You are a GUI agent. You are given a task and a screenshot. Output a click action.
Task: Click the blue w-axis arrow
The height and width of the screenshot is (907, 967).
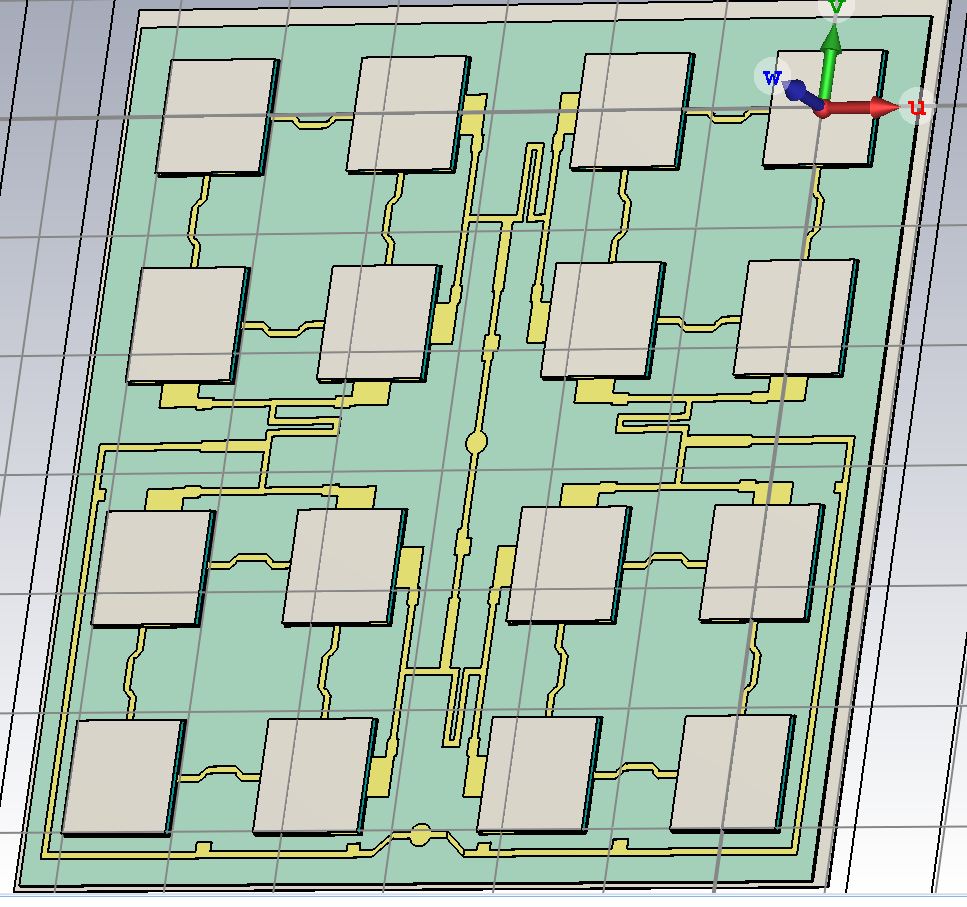point(803,95)
